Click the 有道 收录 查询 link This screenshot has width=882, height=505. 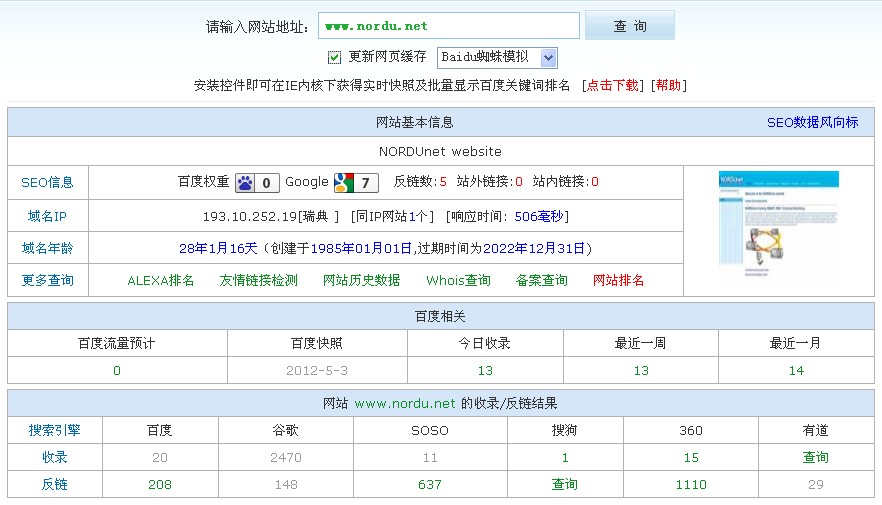[816, 458]
